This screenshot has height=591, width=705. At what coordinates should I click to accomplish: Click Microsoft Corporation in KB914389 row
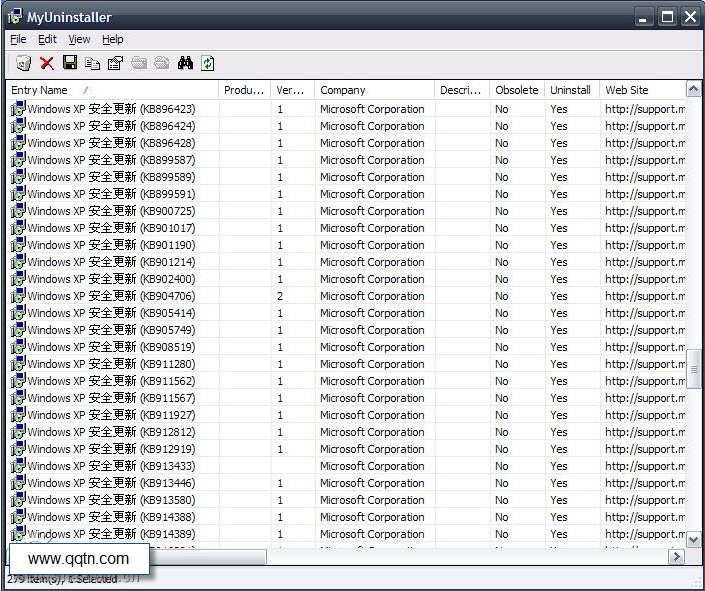(372, 534)
